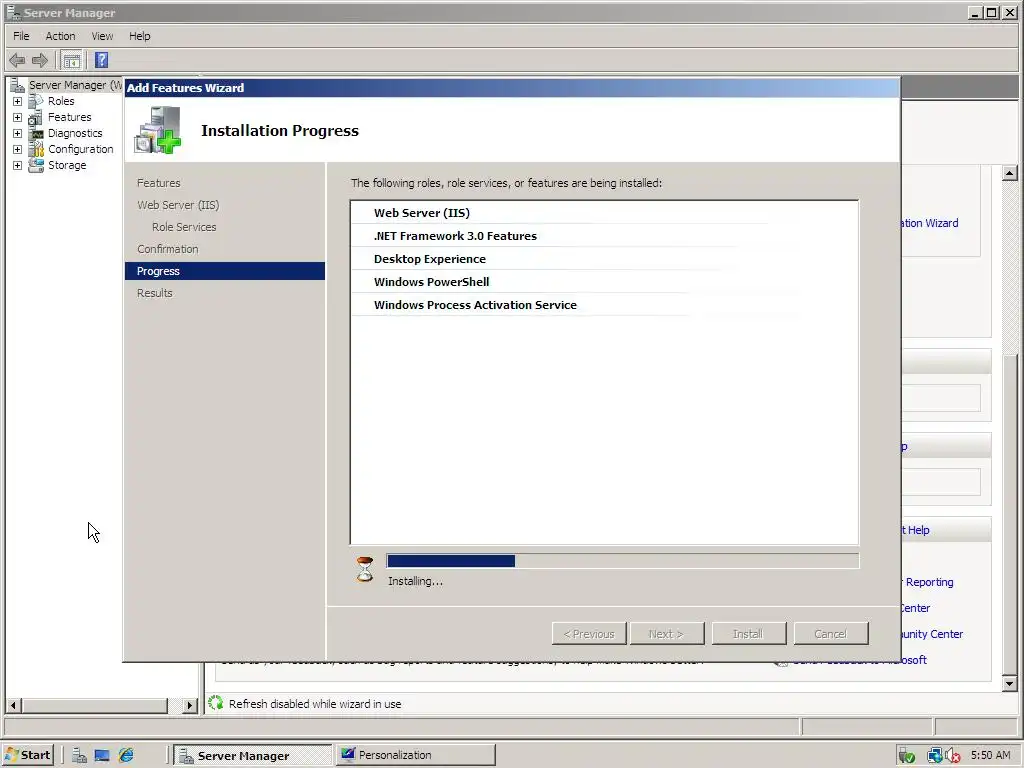
Task: Select the Diagnostics node icon
Action: point(36,133)
